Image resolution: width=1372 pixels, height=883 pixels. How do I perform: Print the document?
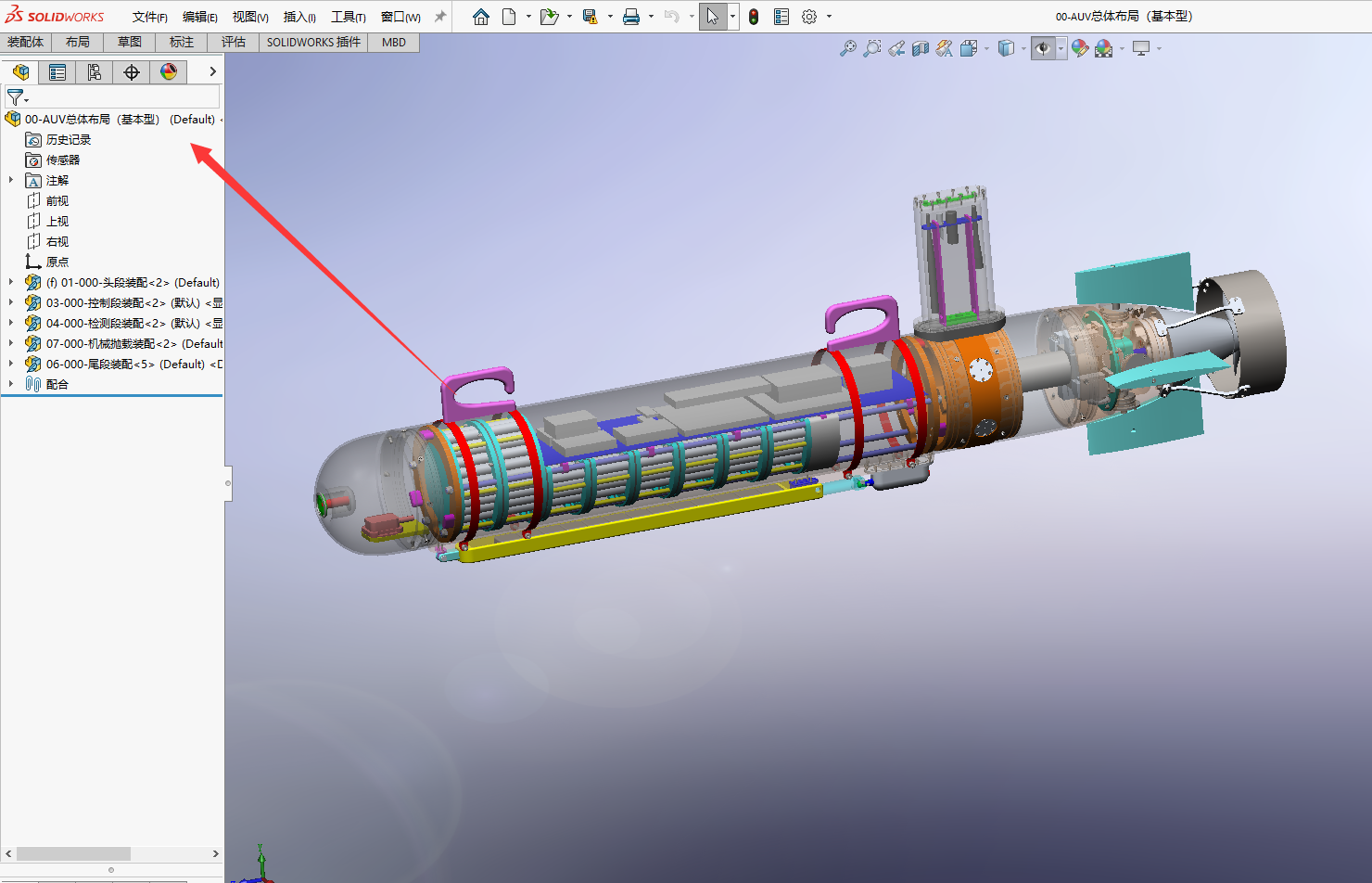(631, 17)
